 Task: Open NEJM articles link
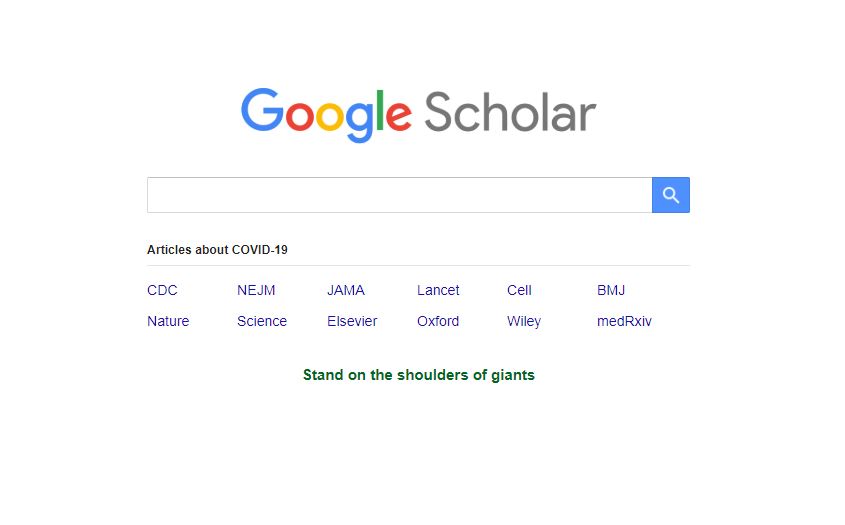(256, 290)
